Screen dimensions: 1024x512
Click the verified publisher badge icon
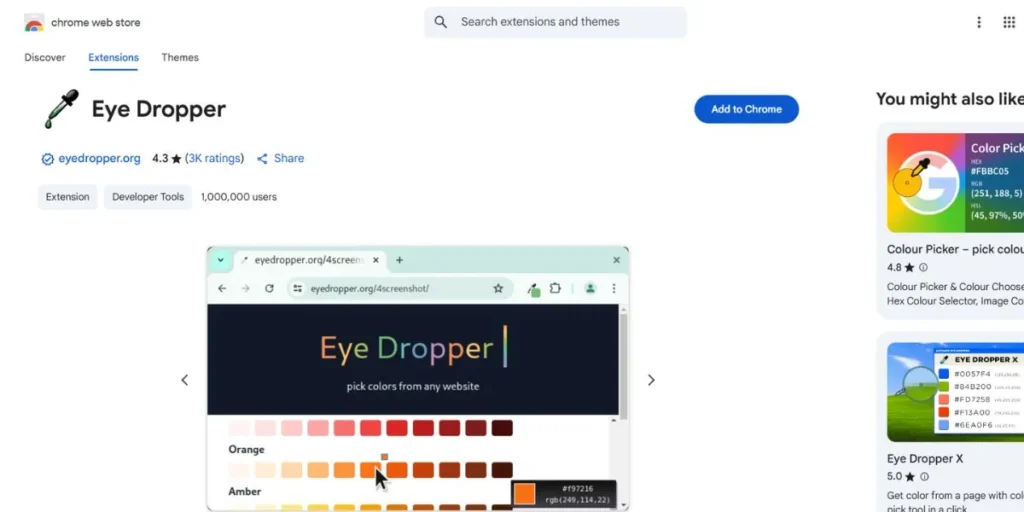pyautogui.click(x=47, y=159)
